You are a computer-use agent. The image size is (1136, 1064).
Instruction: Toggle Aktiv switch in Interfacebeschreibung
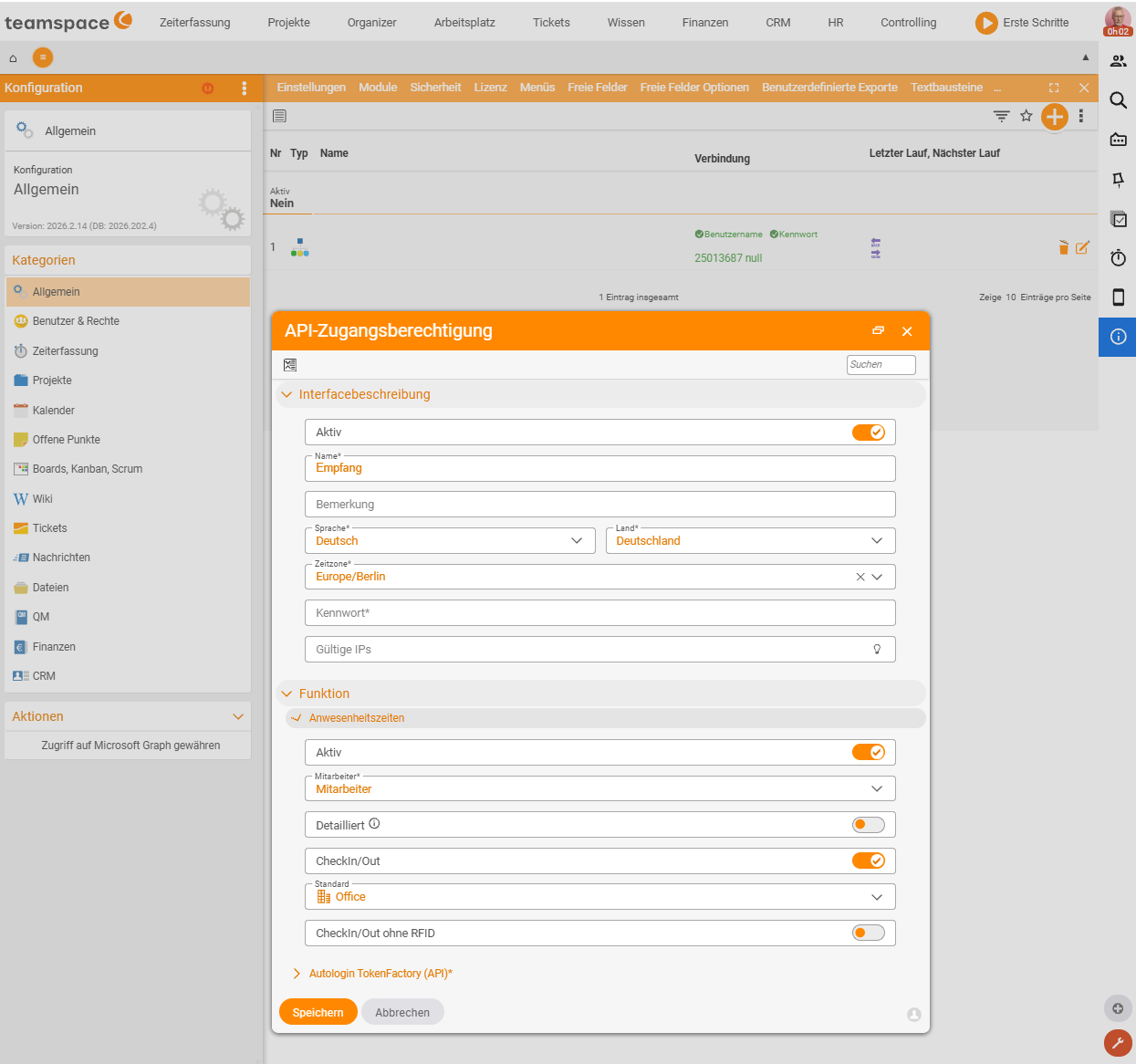pos(869,433)
